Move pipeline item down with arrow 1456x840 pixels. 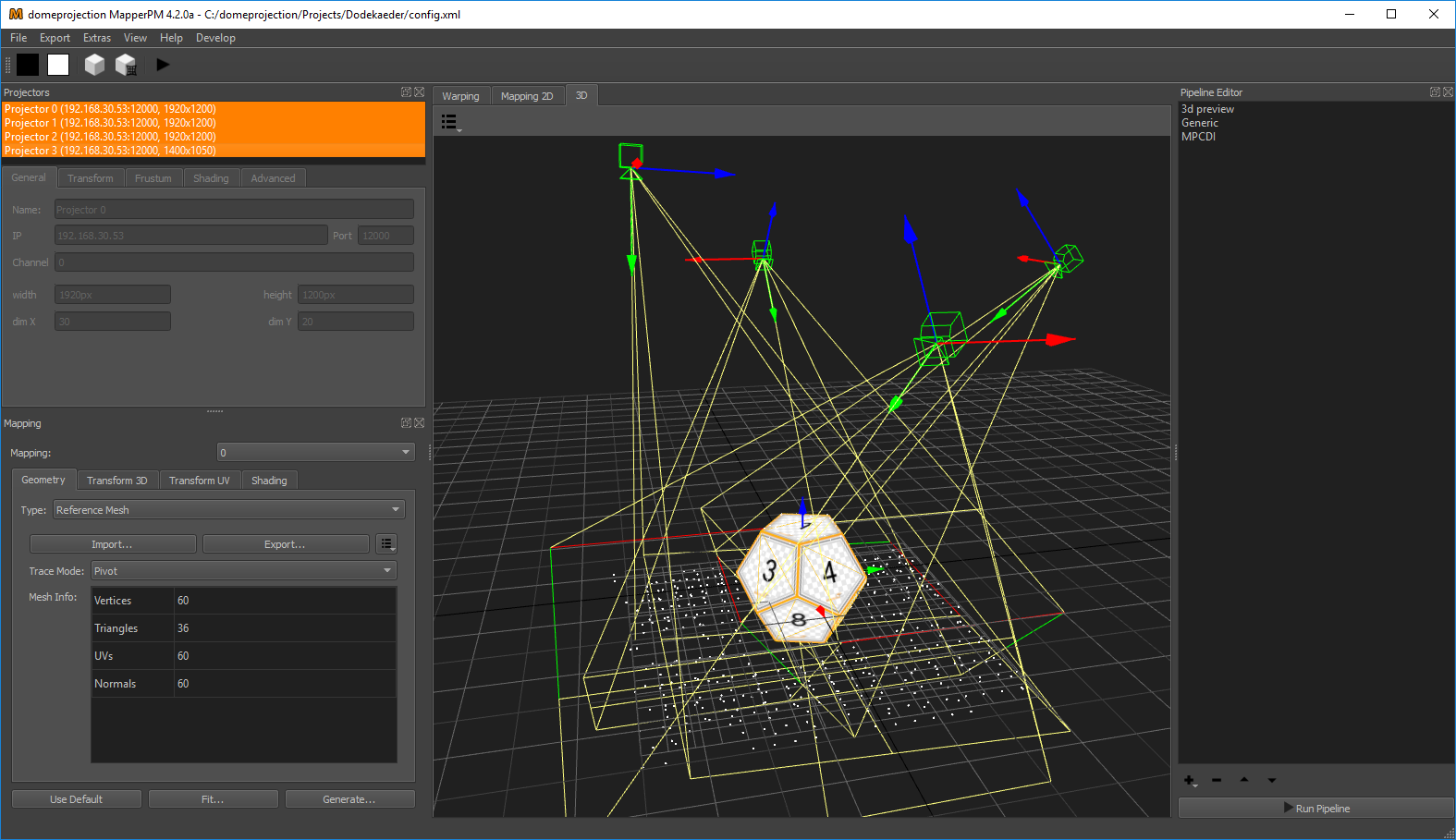coord(1272,781)
